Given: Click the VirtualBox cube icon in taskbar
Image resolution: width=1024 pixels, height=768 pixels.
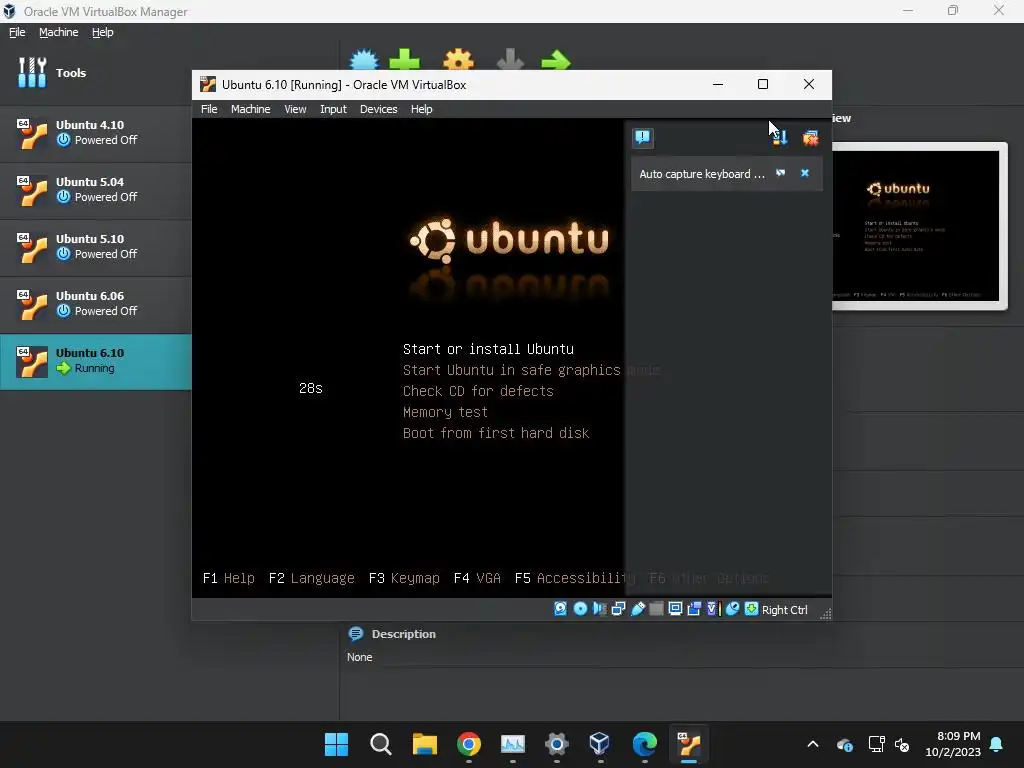Looking at the screenshot, I should pyautogui.click(x=599, y=744).
